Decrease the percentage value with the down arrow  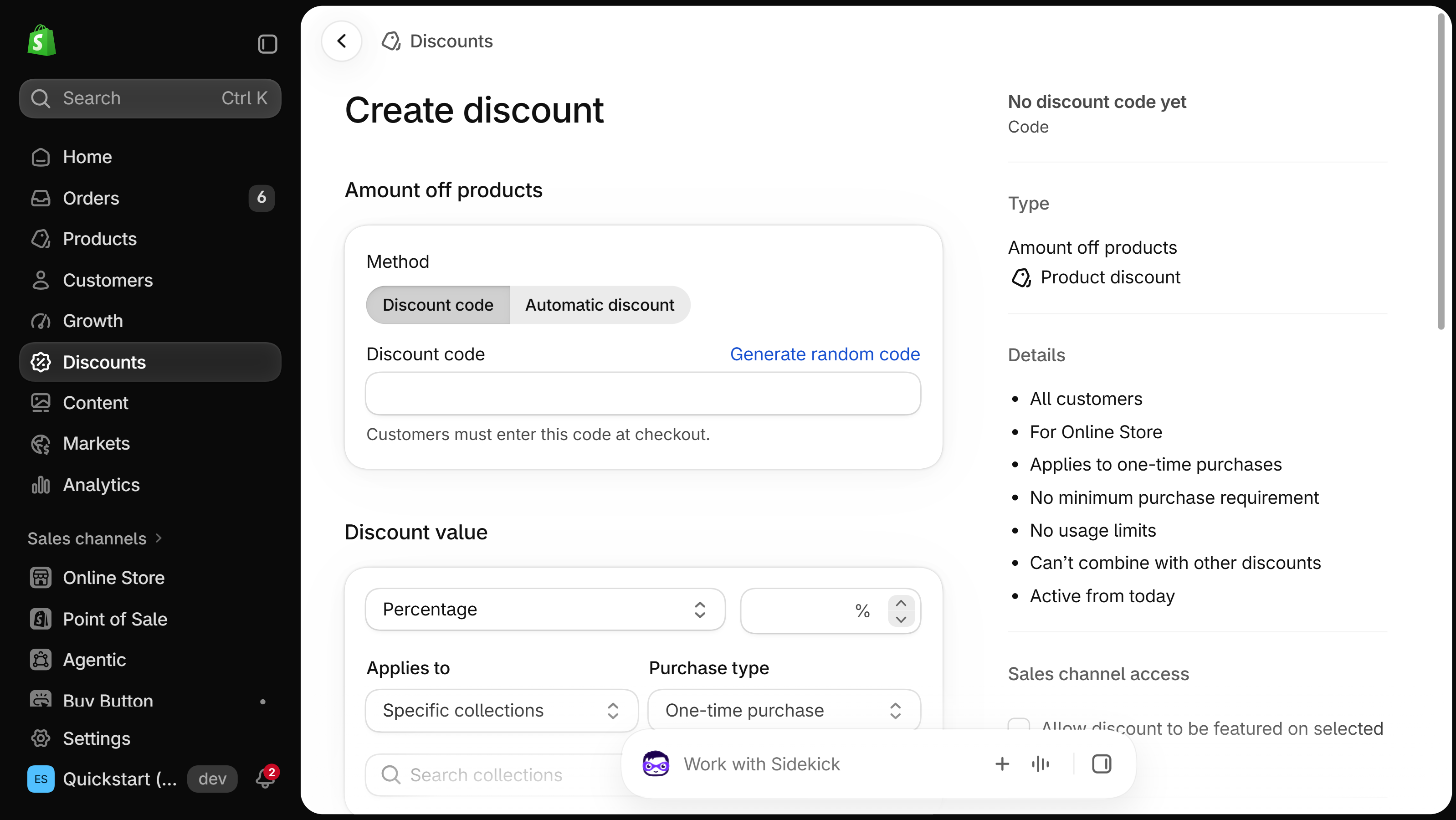coord(901,620)
